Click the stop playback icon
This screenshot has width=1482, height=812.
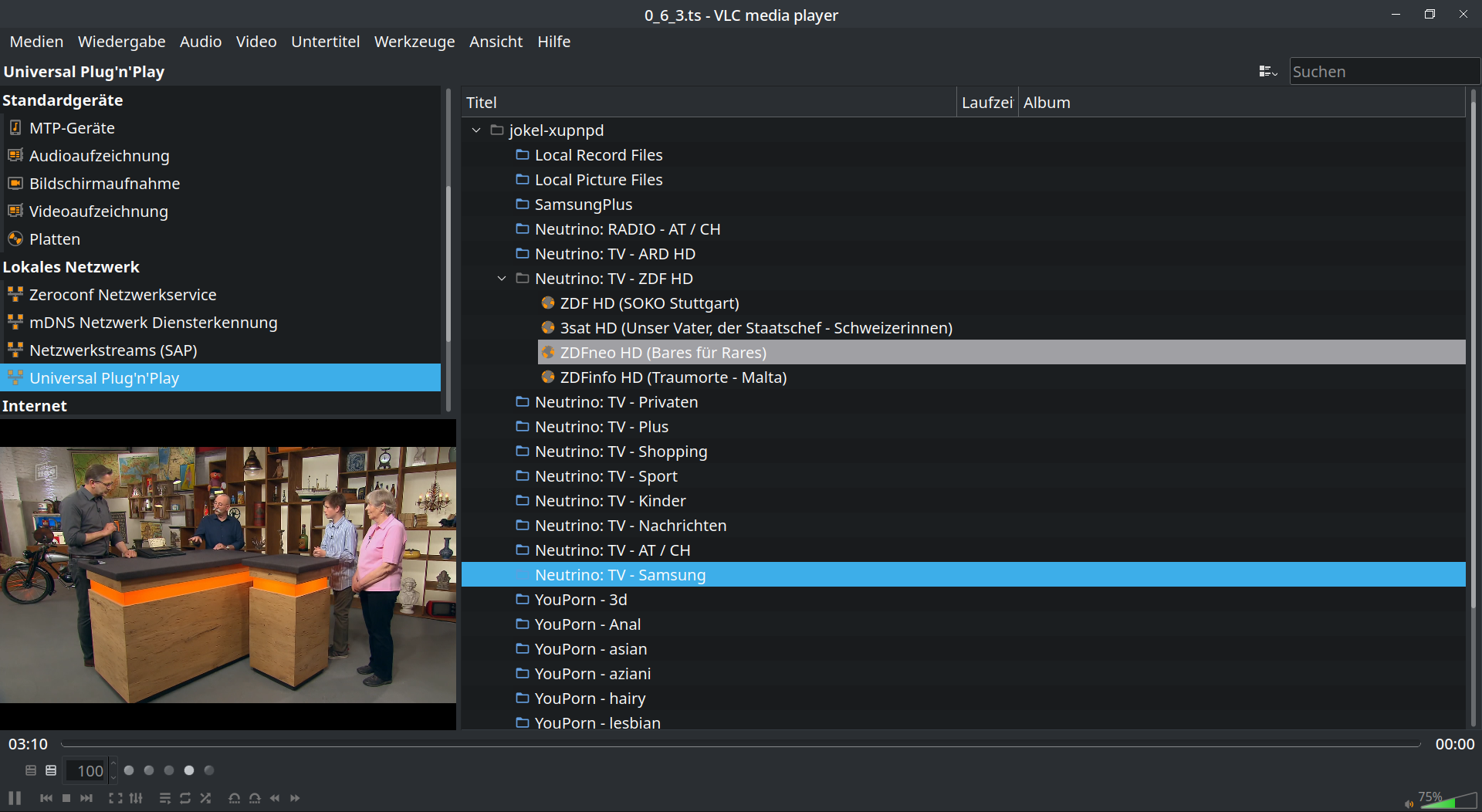click(66, 798)
